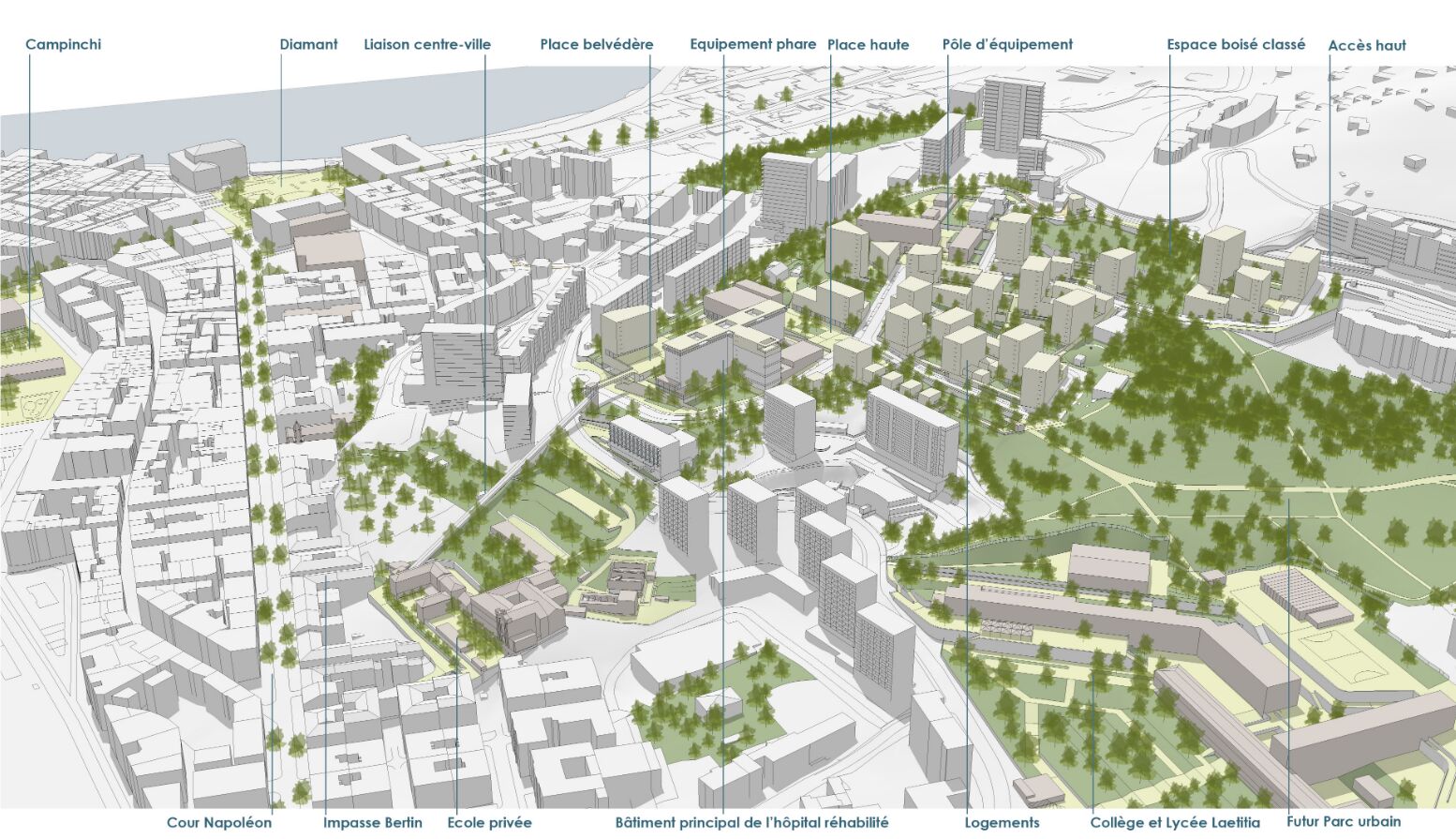Click the Impasse Bertin label
The height and width of the screenshot is (839, 1456).
tap(372, 823)
